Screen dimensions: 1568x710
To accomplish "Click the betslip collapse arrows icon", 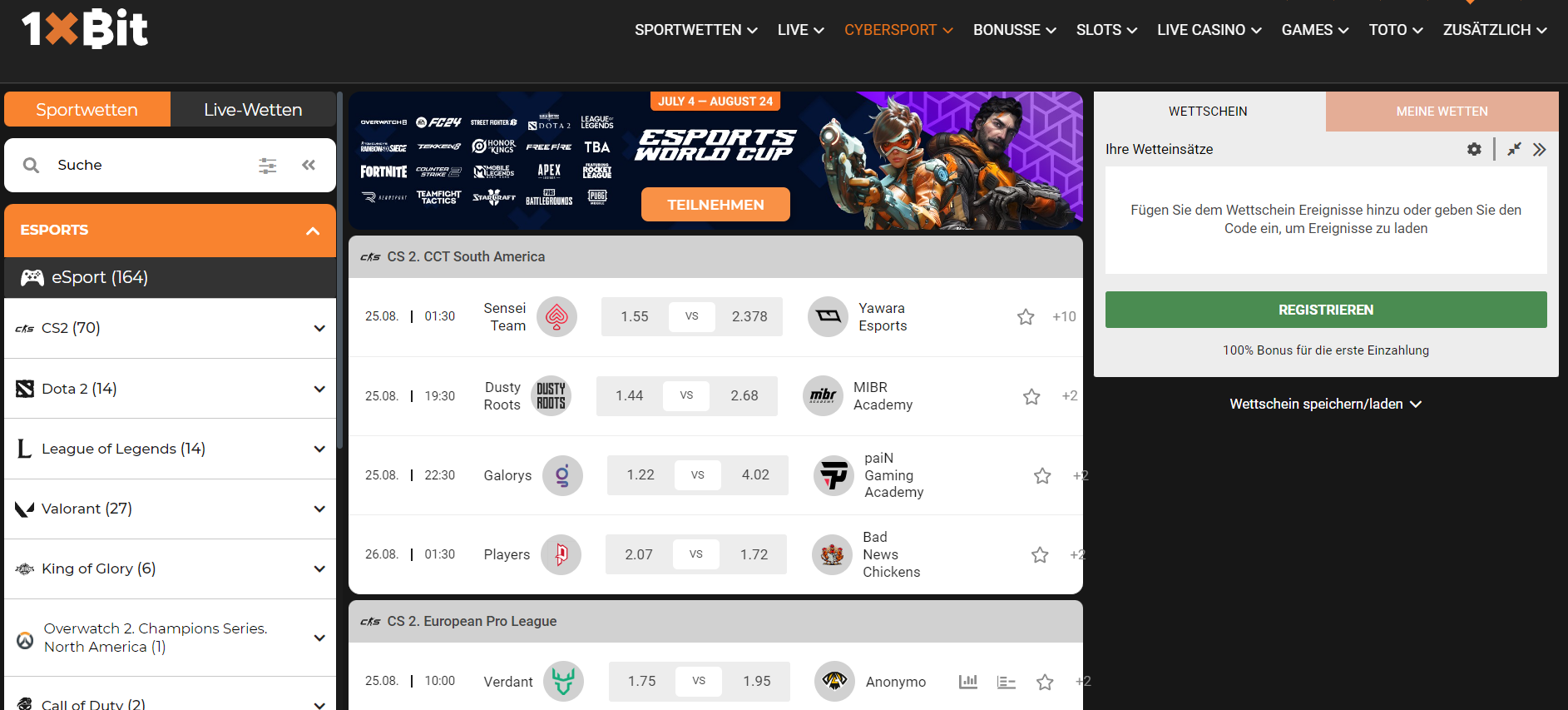I will tap(1514, 150).
